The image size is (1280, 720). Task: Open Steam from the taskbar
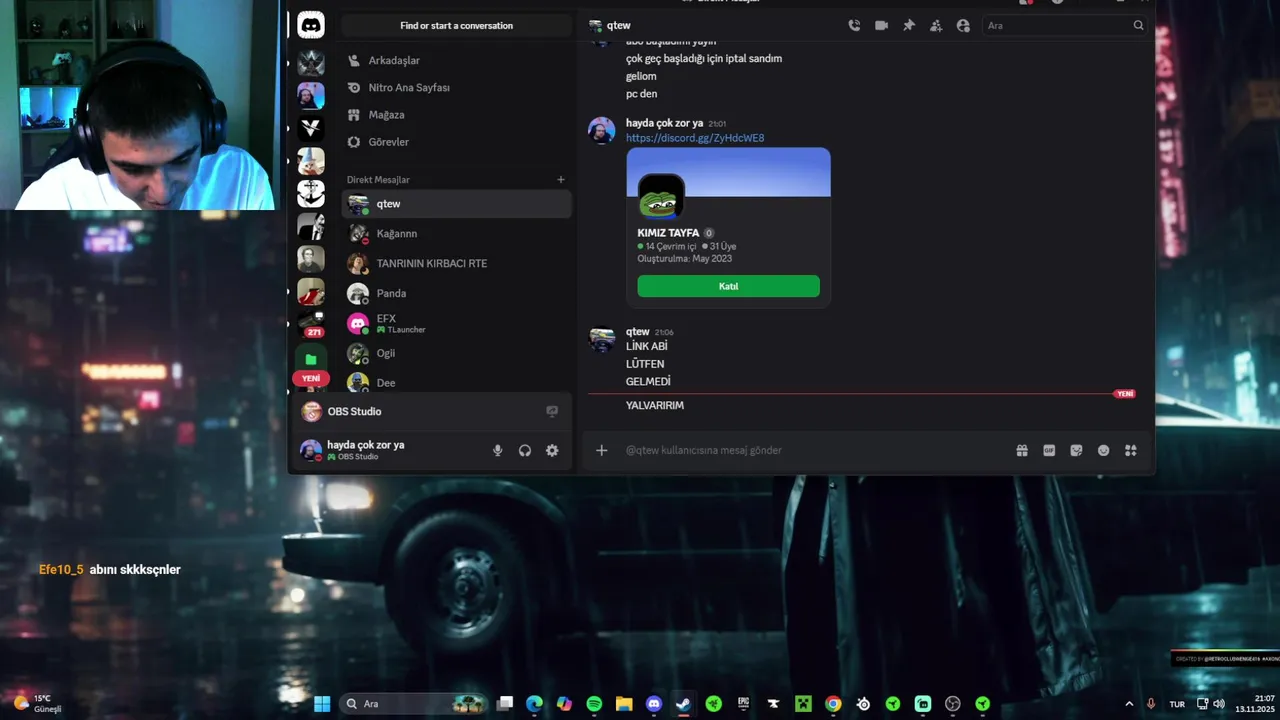click(x=683, y=704)
